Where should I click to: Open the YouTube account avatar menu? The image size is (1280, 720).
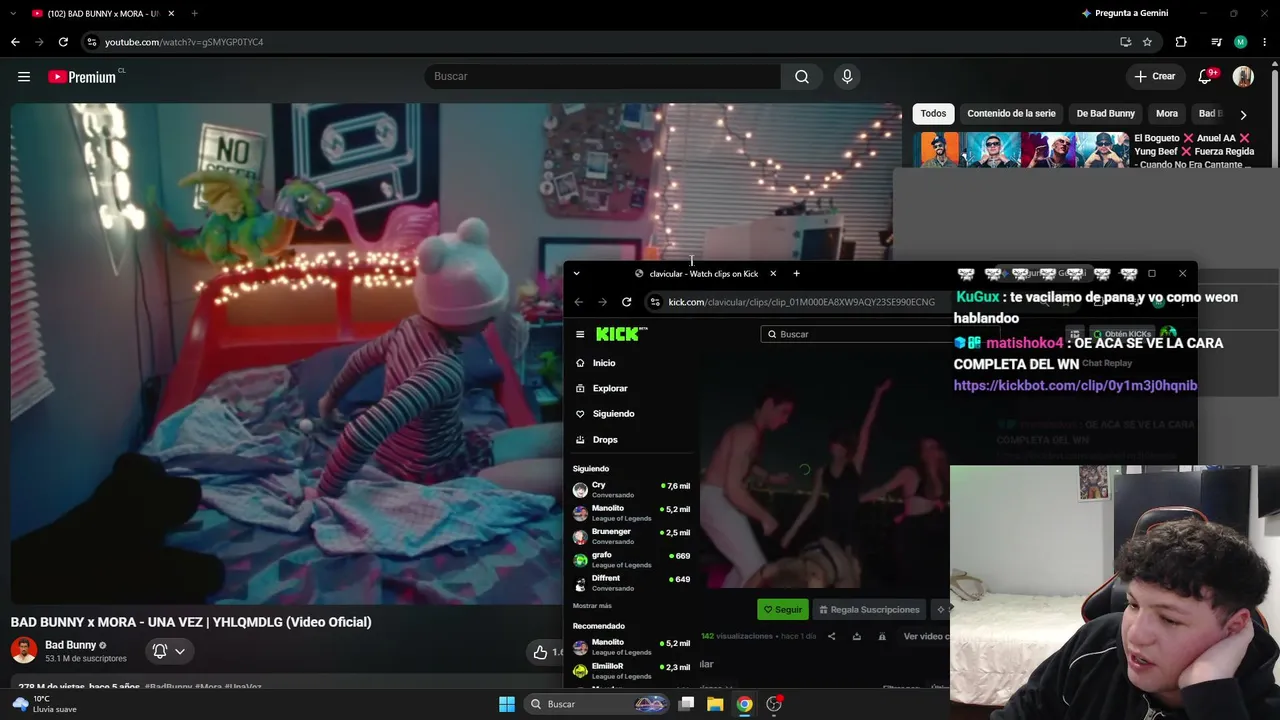1243,77
